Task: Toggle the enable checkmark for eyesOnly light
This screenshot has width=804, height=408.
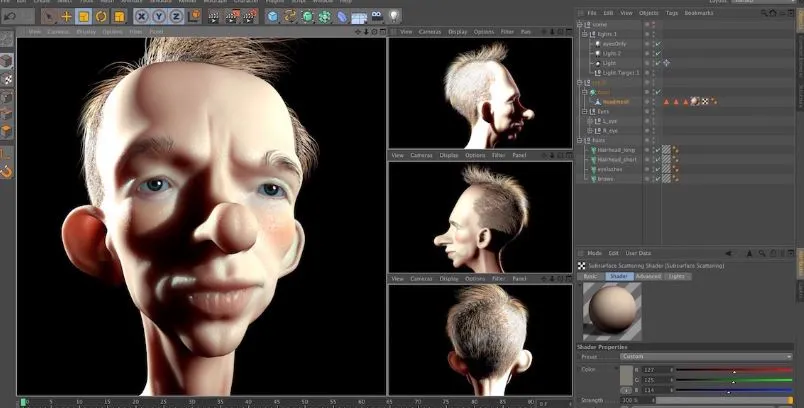Action: click(656, 44)
